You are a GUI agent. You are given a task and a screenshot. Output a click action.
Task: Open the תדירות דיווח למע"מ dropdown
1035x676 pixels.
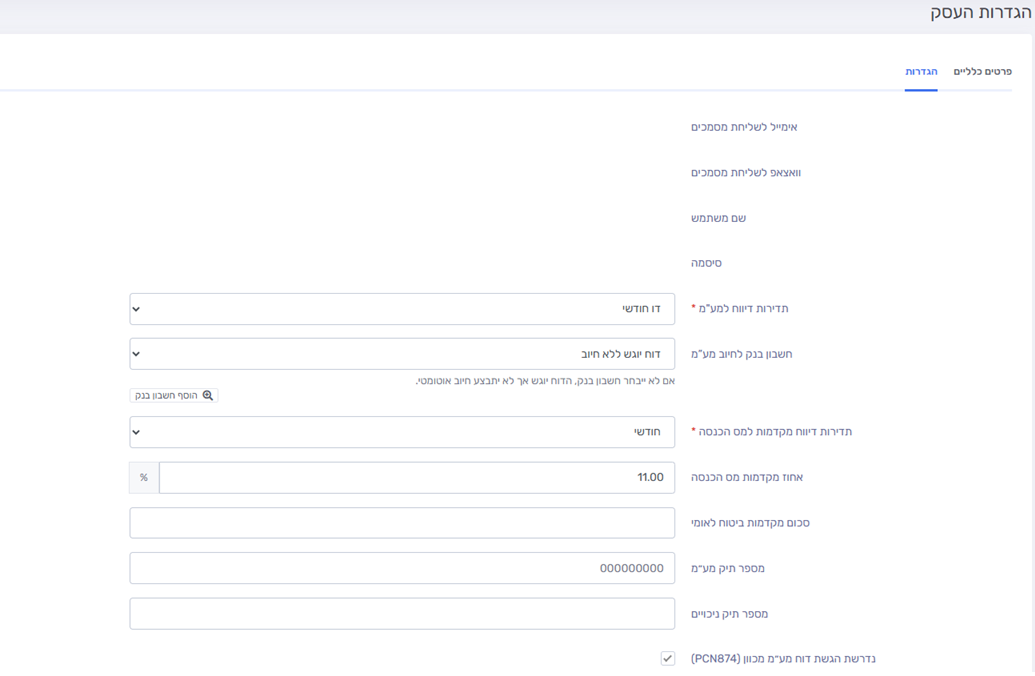(402, 309)
